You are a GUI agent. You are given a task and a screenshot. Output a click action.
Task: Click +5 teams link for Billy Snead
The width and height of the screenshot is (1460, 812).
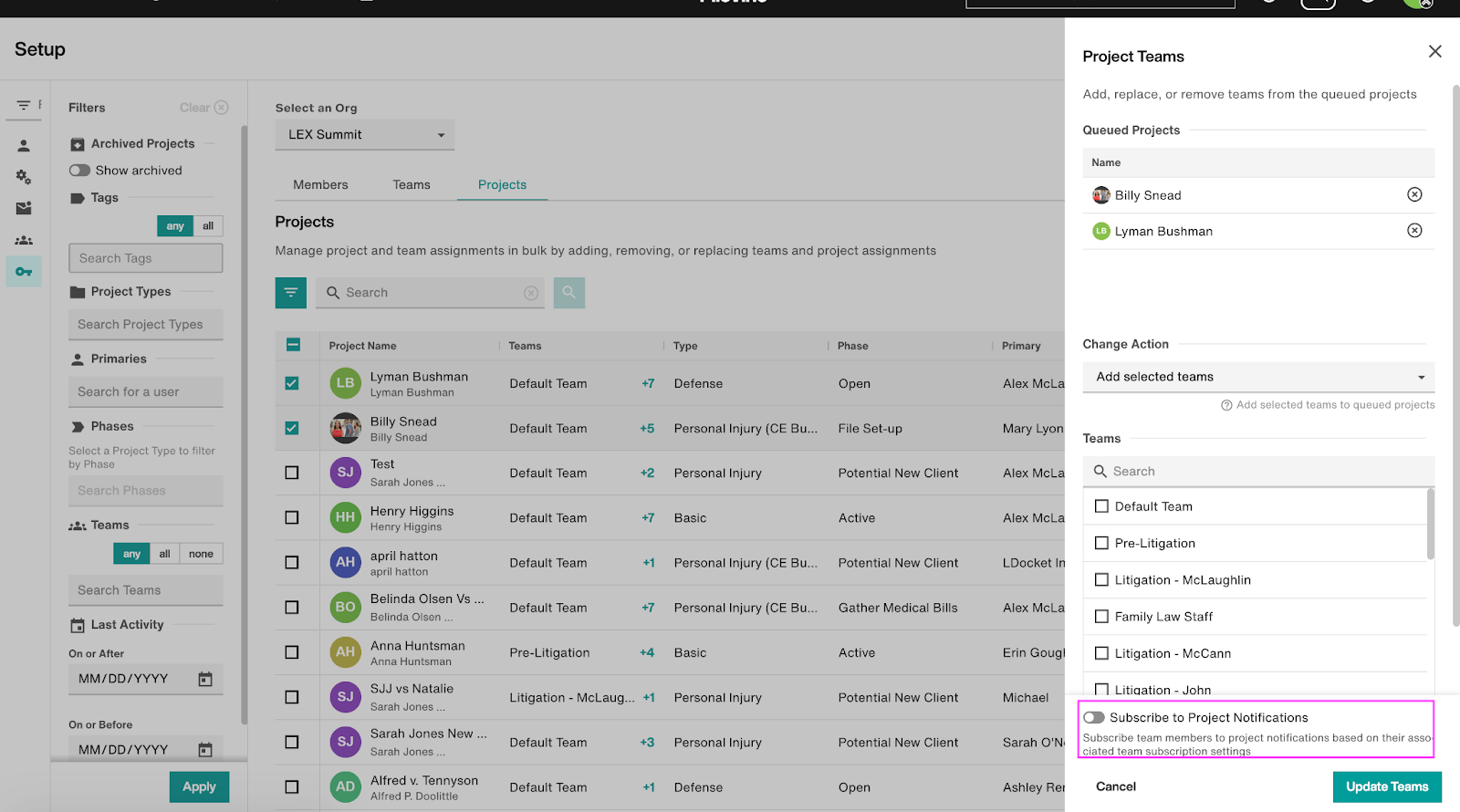647,429
